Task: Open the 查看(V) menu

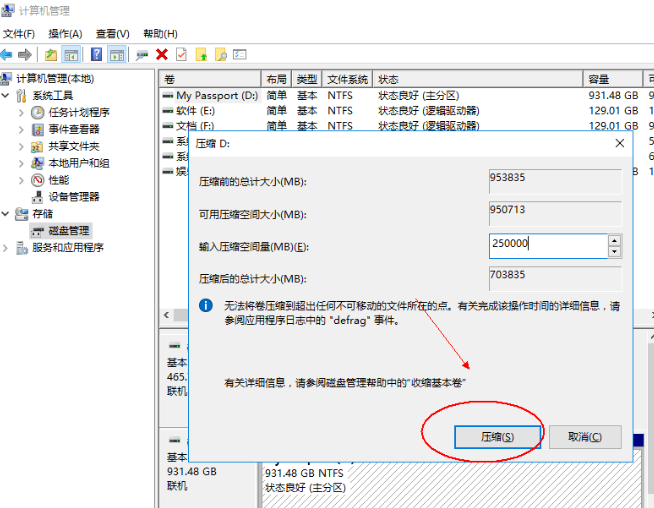Action: tap(113, 33)
